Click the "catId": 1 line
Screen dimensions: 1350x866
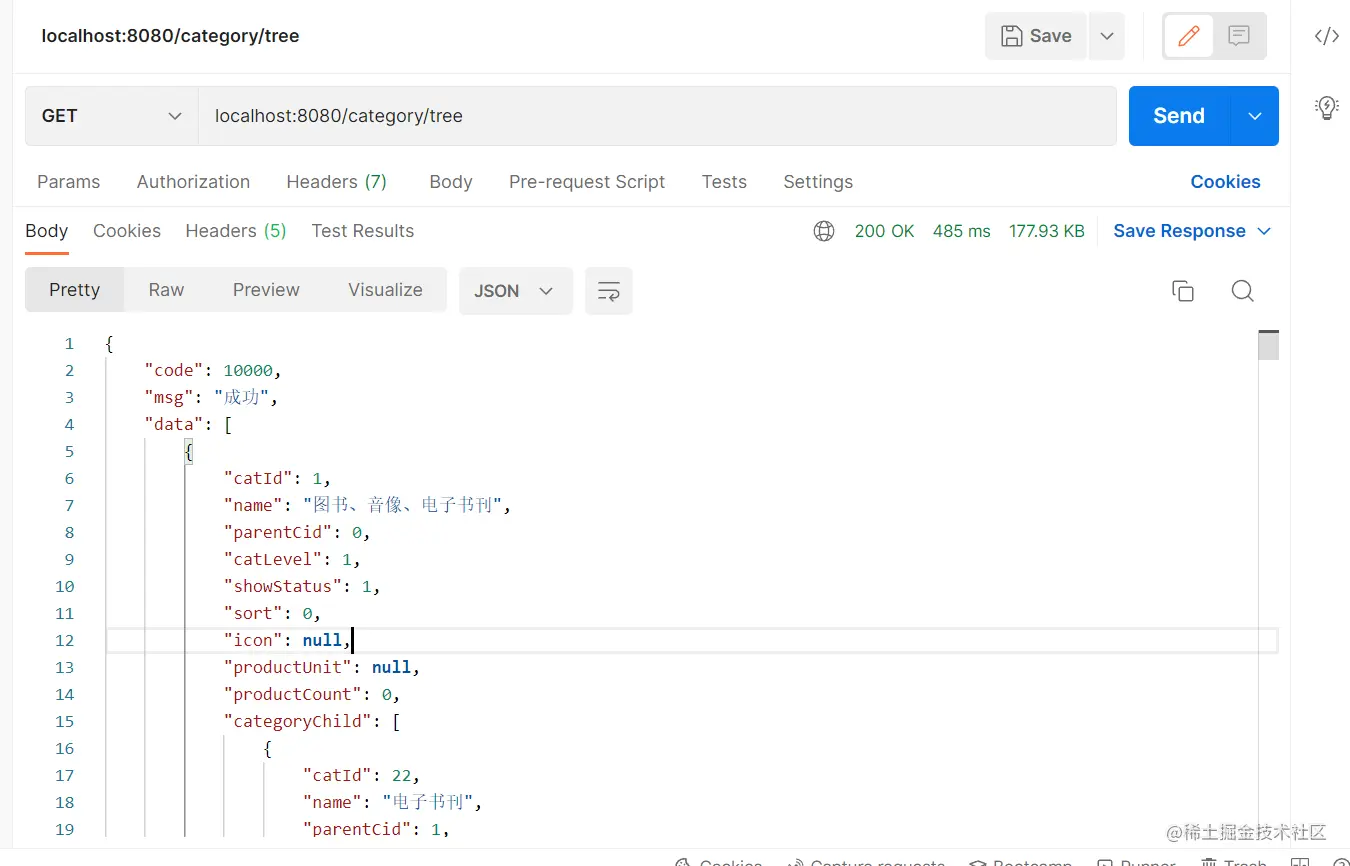[277, 479]
